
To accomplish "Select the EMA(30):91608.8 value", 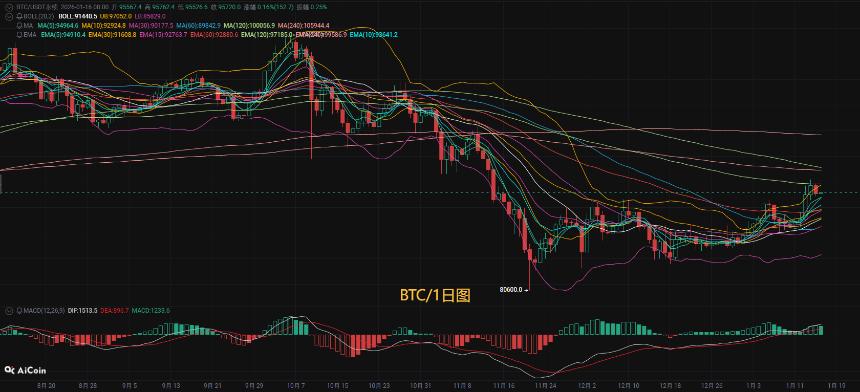I will [x=112, y=35].
